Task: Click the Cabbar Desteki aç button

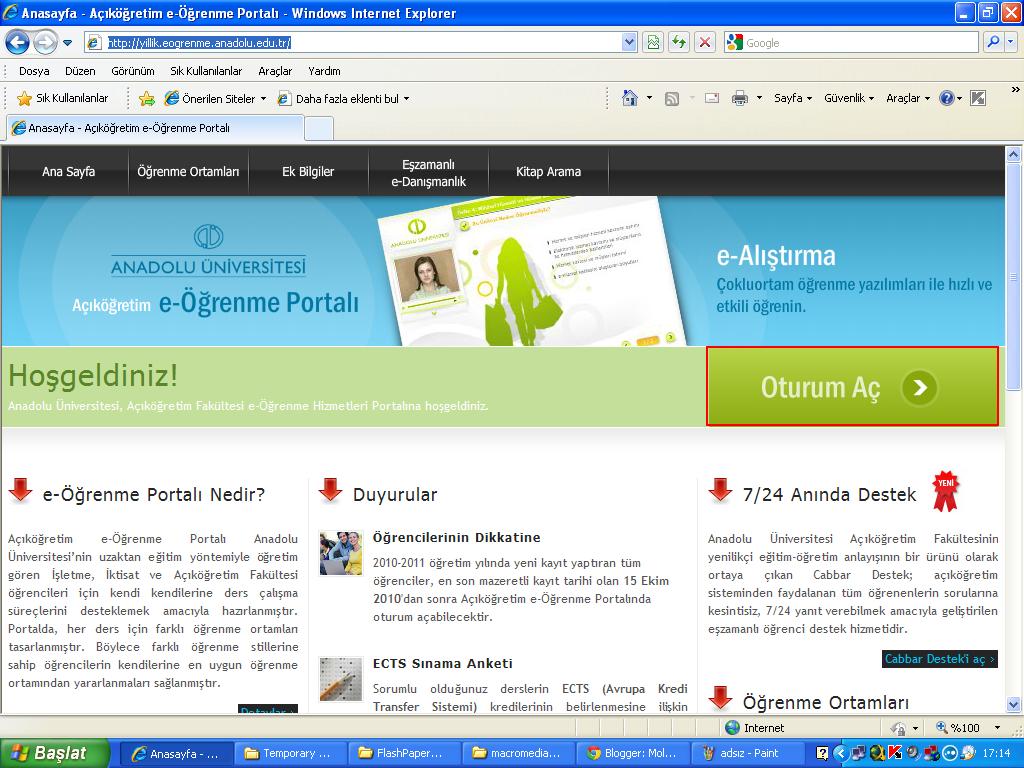Action: [x=940, y=659]
